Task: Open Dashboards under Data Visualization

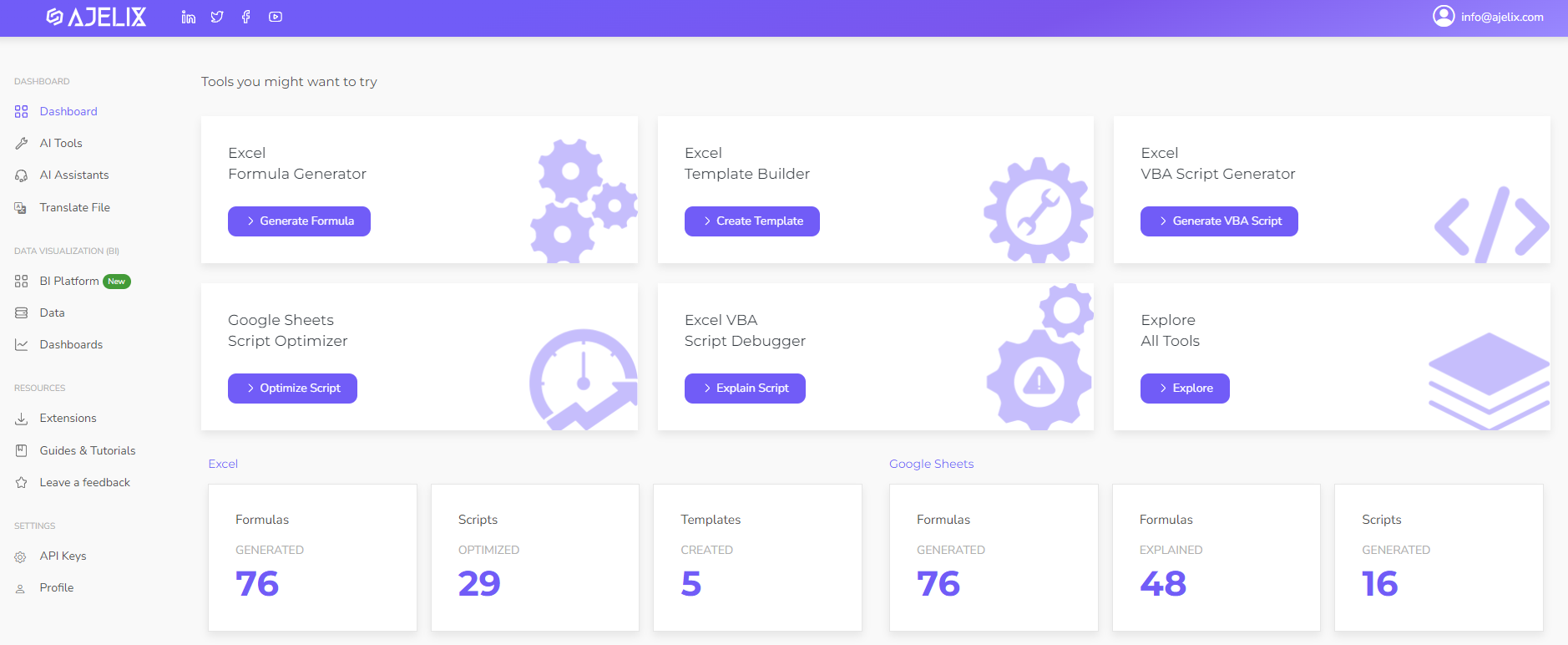Action: [71, 345]
